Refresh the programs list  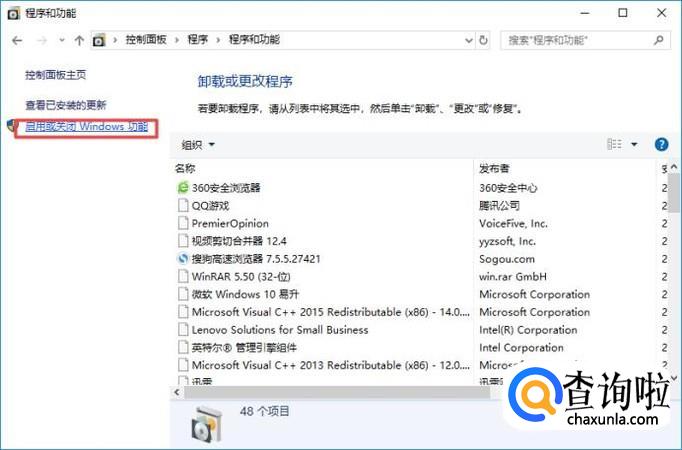(483, 40)
